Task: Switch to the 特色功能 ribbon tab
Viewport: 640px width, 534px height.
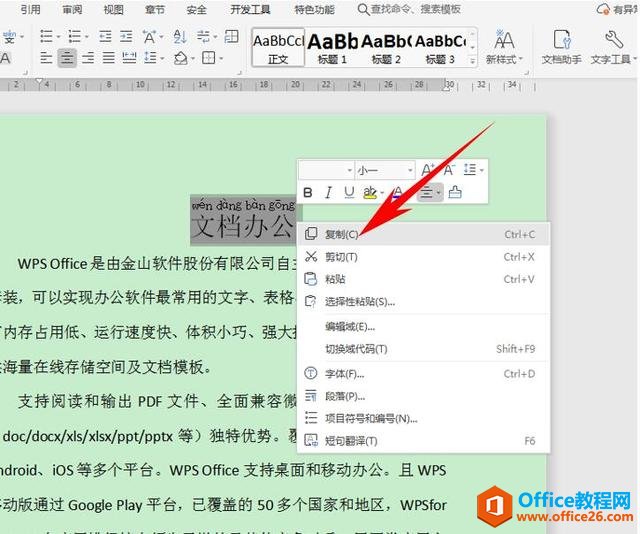Action: [x=315, y=9]
